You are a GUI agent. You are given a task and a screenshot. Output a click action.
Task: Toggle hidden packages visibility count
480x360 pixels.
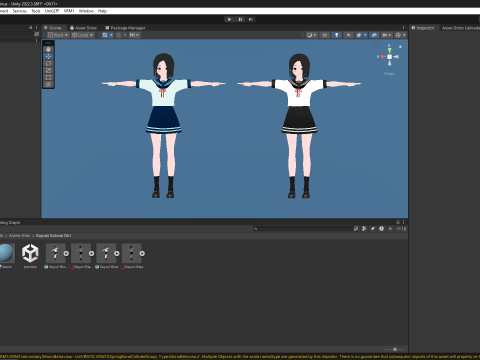pos(402,229)
